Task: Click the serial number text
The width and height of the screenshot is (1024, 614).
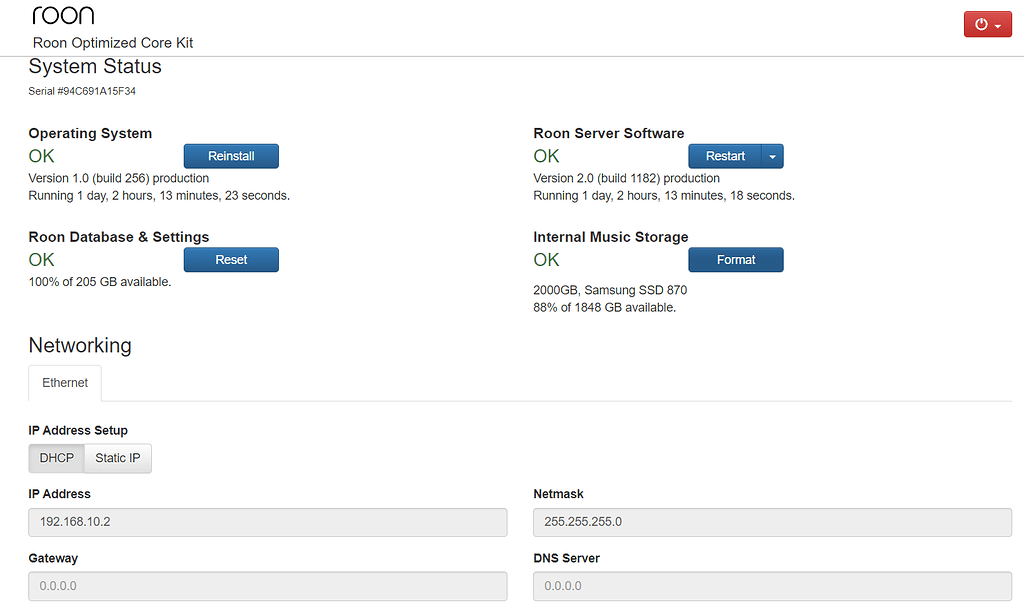Action: tap(83, 90)
